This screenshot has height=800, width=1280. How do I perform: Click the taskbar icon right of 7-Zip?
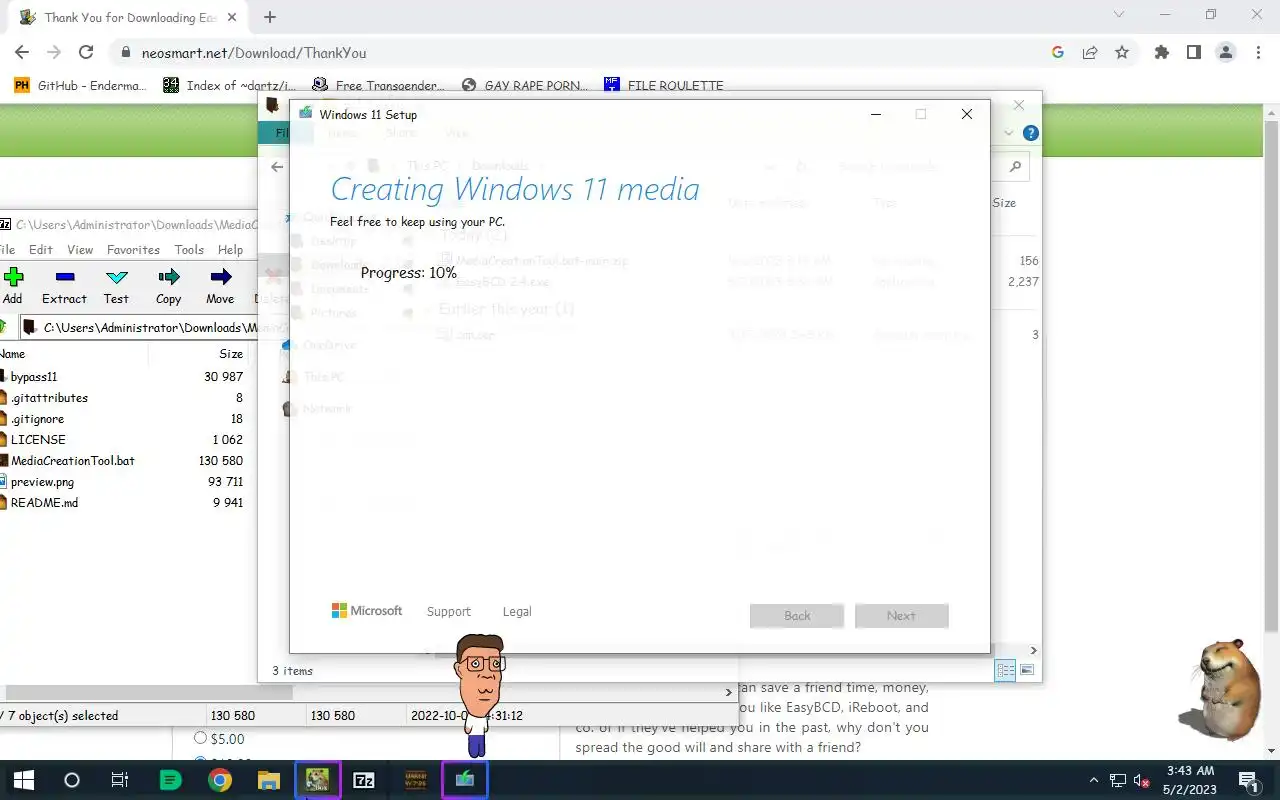click(x=415, y=780)
